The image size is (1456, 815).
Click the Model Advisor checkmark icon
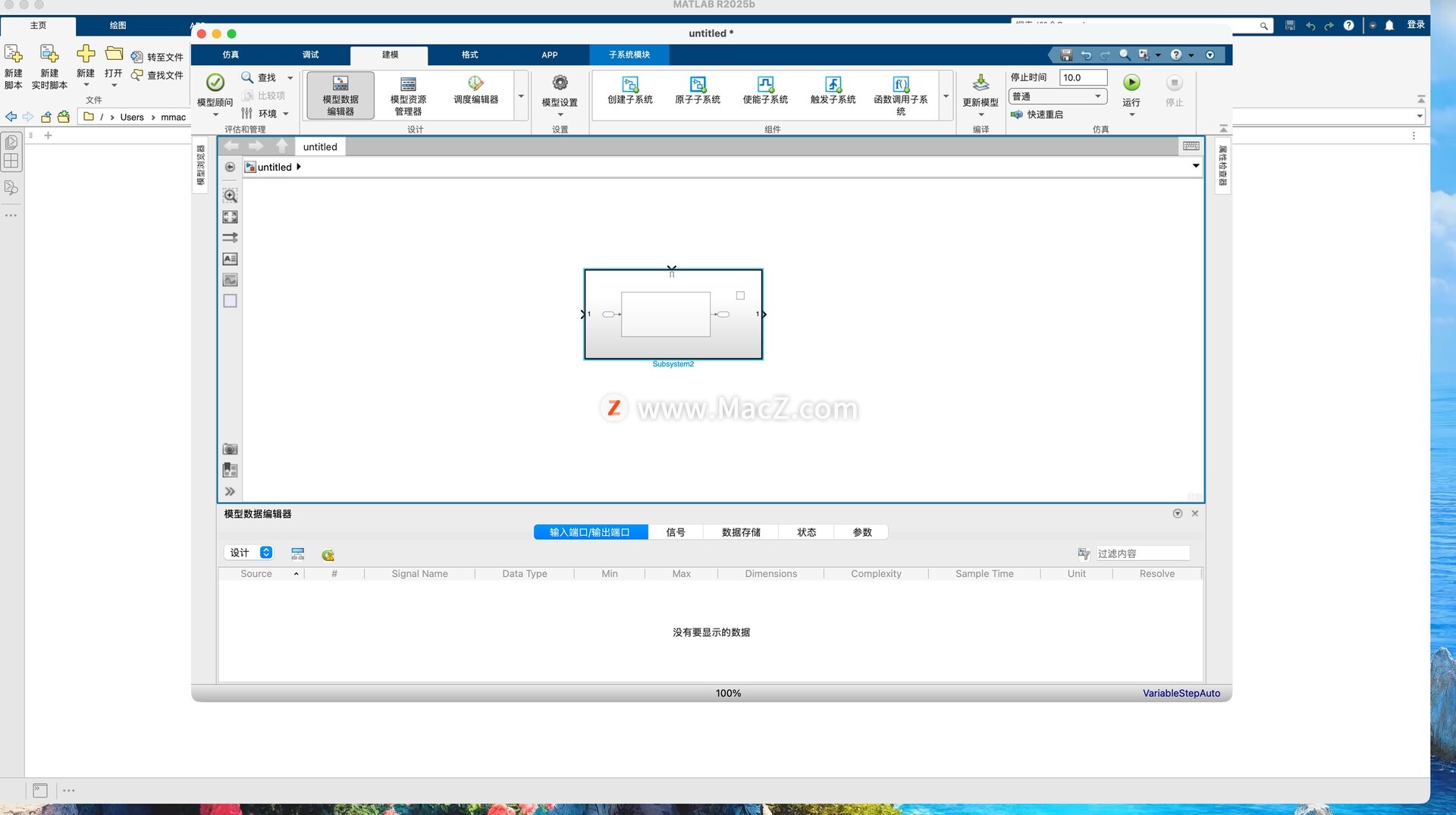pos(215,83)
